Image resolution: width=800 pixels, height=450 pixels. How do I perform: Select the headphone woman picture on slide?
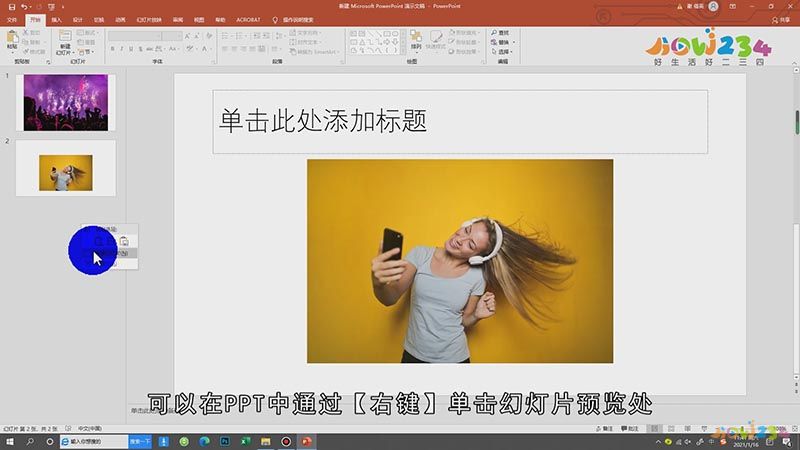460,261
